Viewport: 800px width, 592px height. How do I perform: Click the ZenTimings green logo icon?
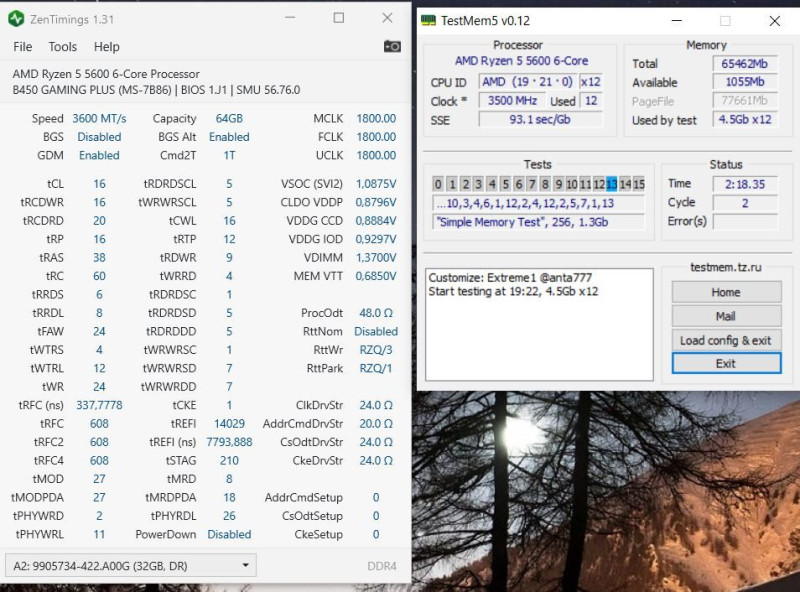[x=16, y=19]
